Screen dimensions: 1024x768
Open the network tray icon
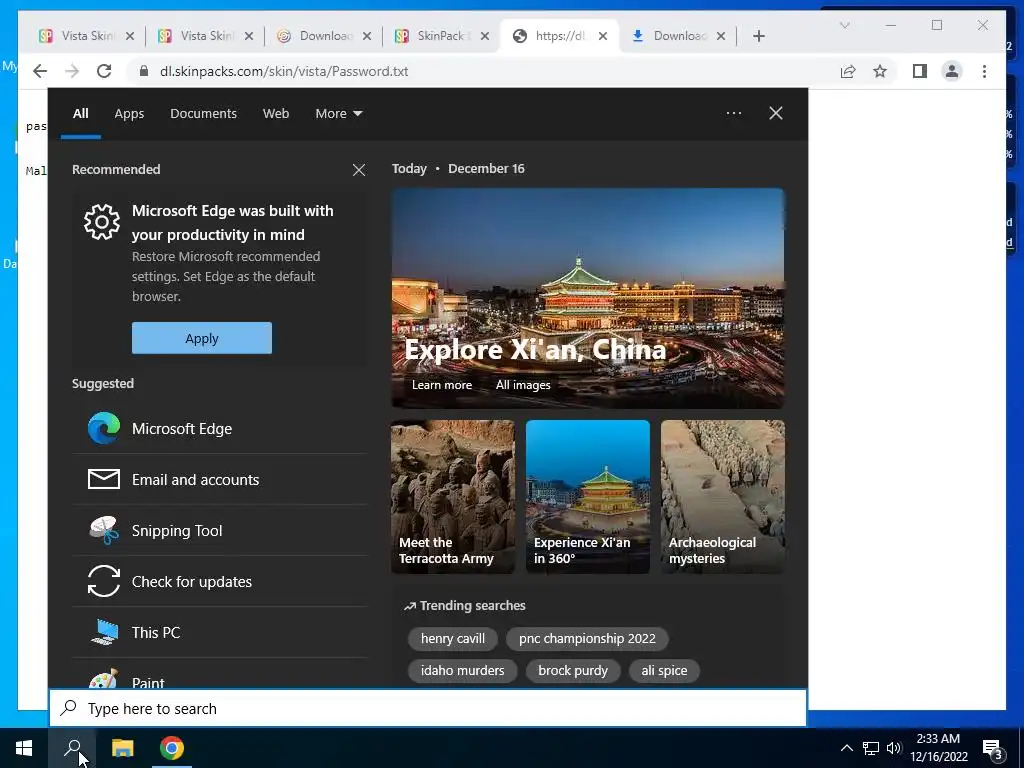click(870, 748)
